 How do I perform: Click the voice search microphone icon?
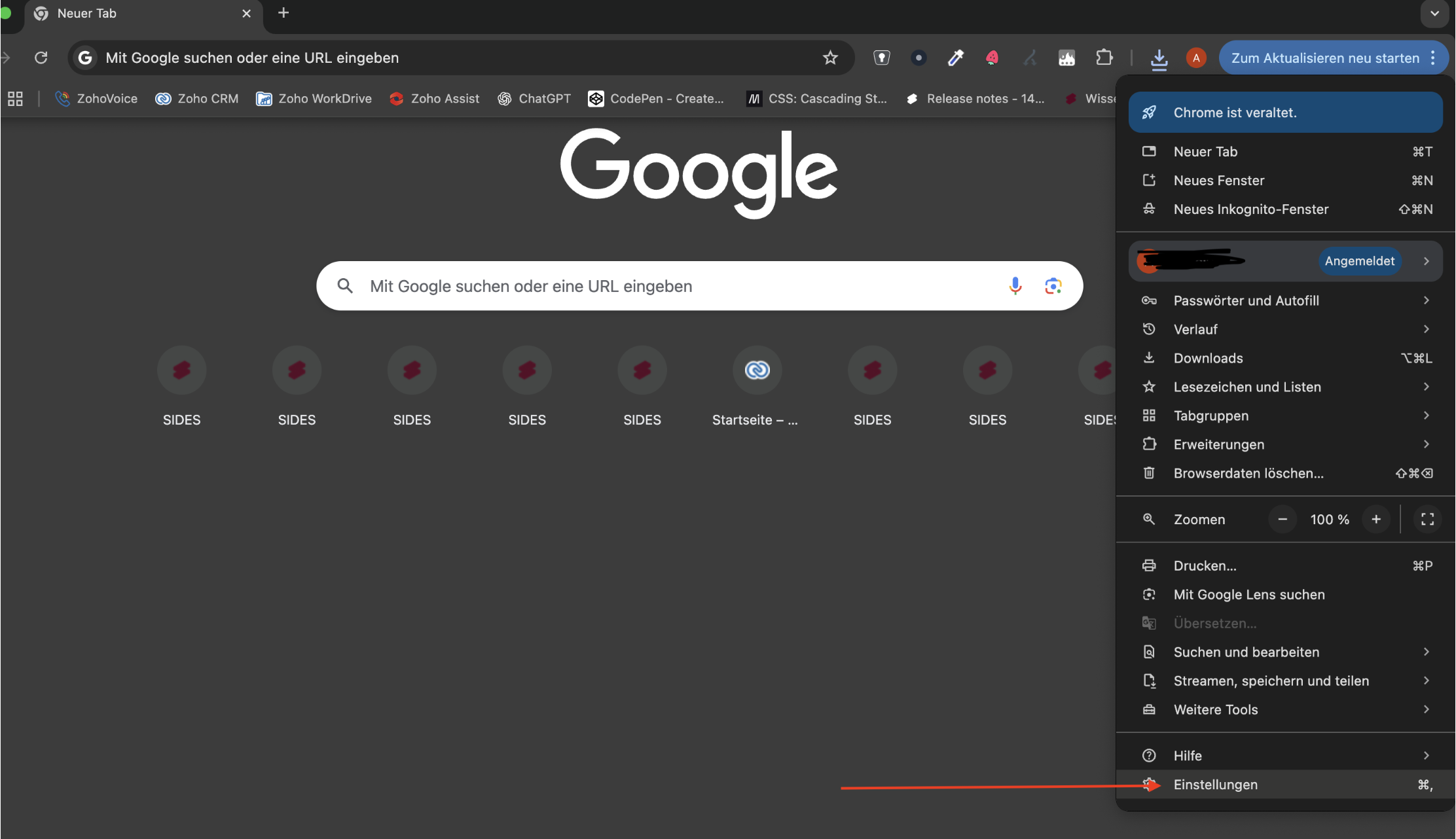[x=1015, y=286]
